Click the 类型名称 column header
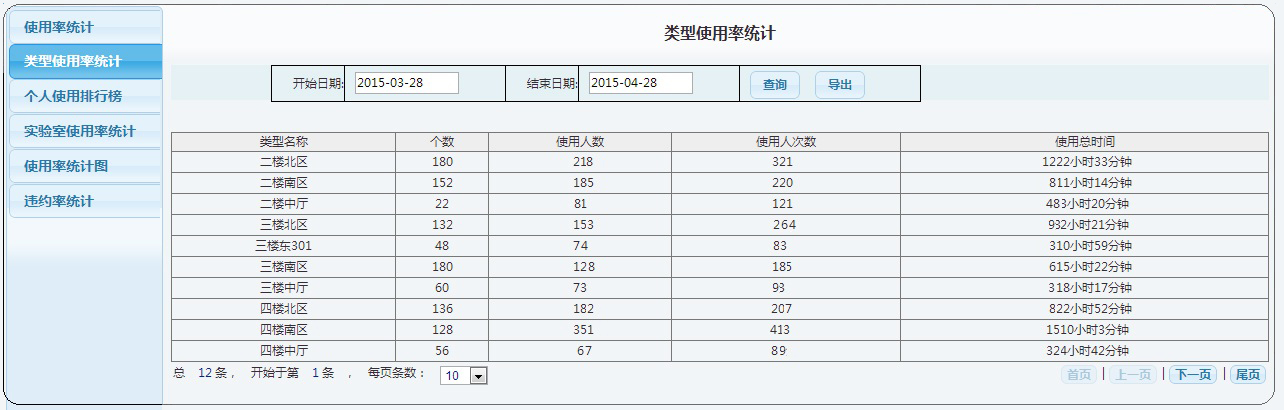The height and width of the screenshot is (410, 1284). click(x=283, y=142)
